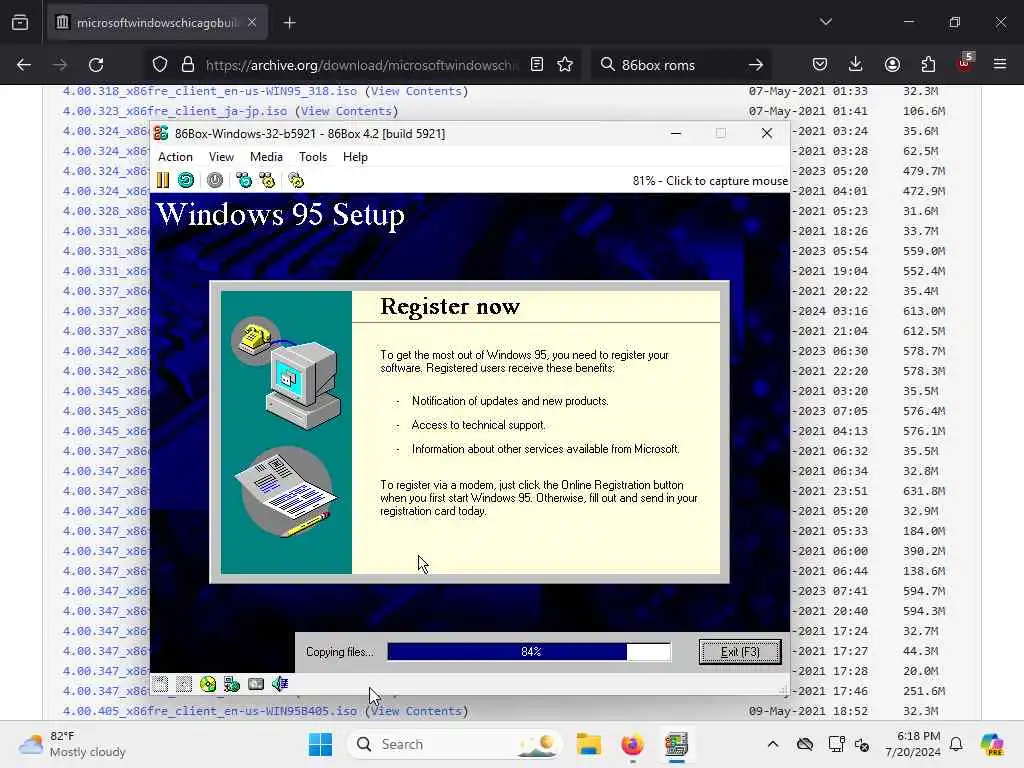The image size is (1024, 768).
Task: Click the hard disk status icon
Action: tap(256, 684)
